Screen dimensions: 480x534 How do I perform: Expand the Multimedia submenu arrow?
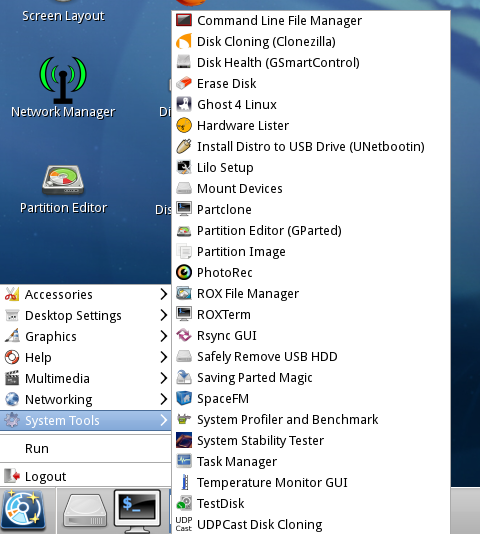click(x=164, y=378)
